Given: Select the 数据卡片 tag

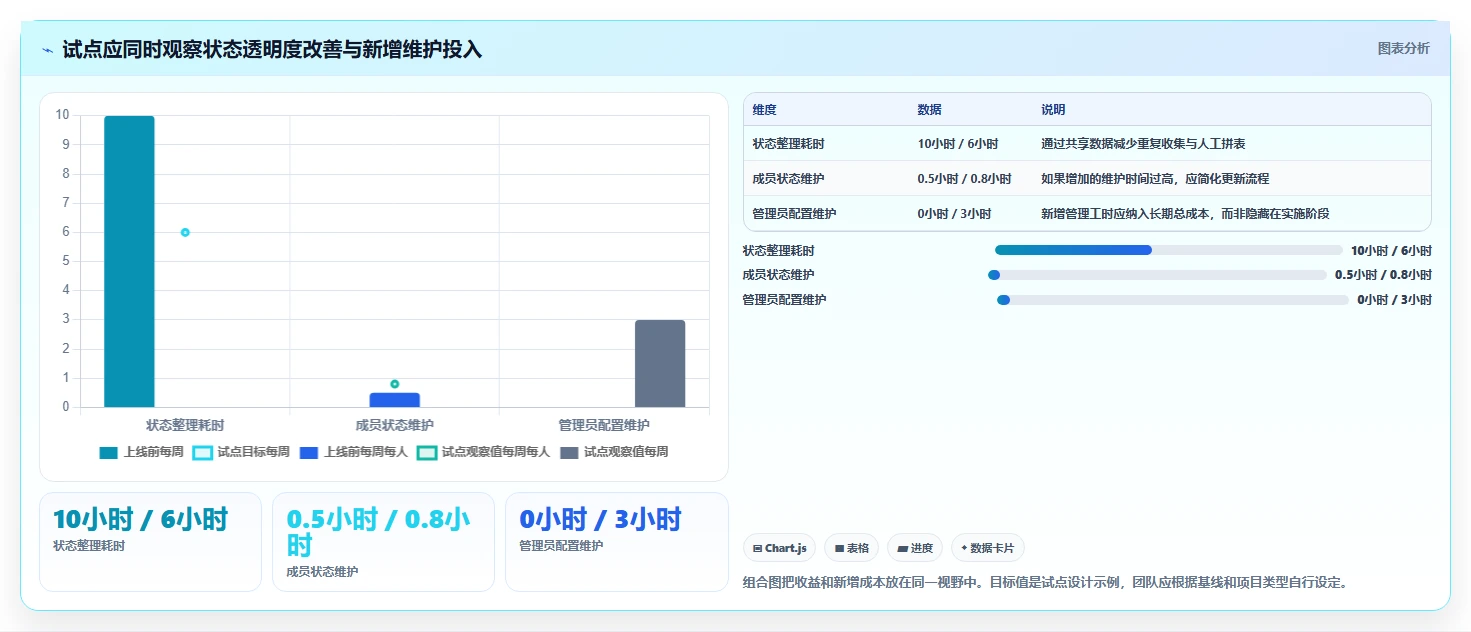Looking at the screenshot, I should (x=988, y=548).
